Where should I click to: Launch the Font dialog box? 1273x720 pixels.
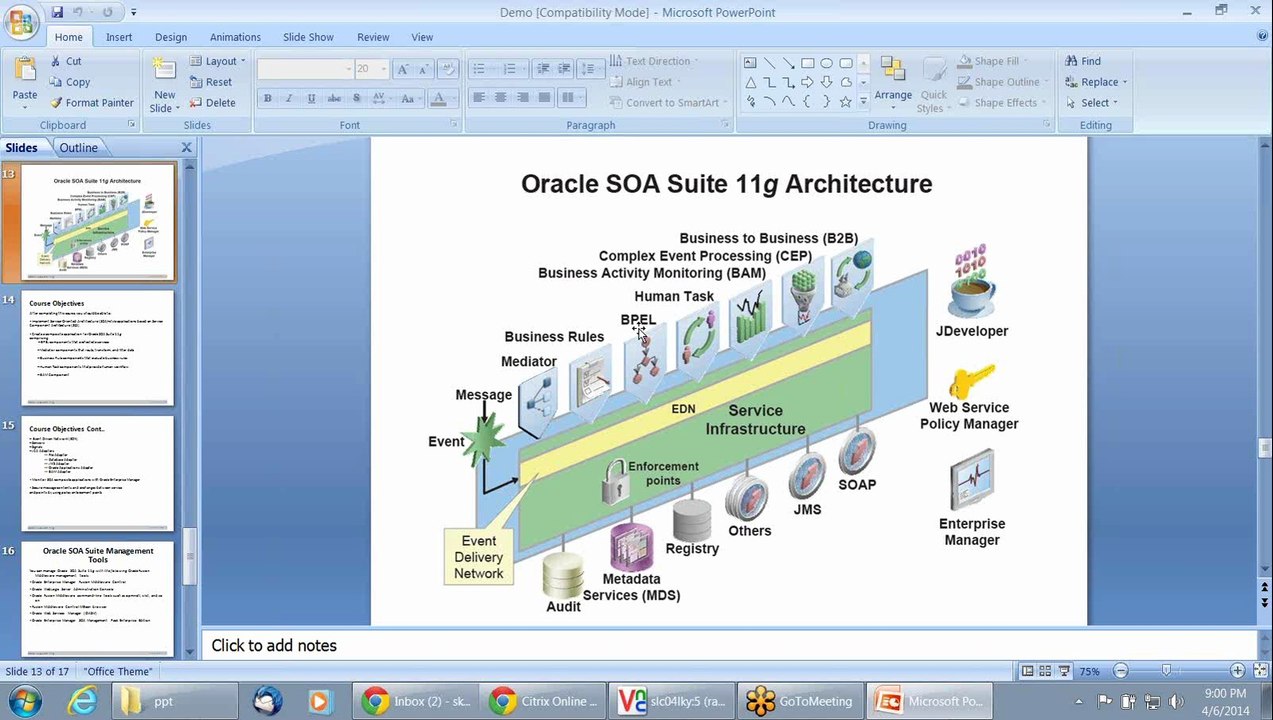pos(453,125)
